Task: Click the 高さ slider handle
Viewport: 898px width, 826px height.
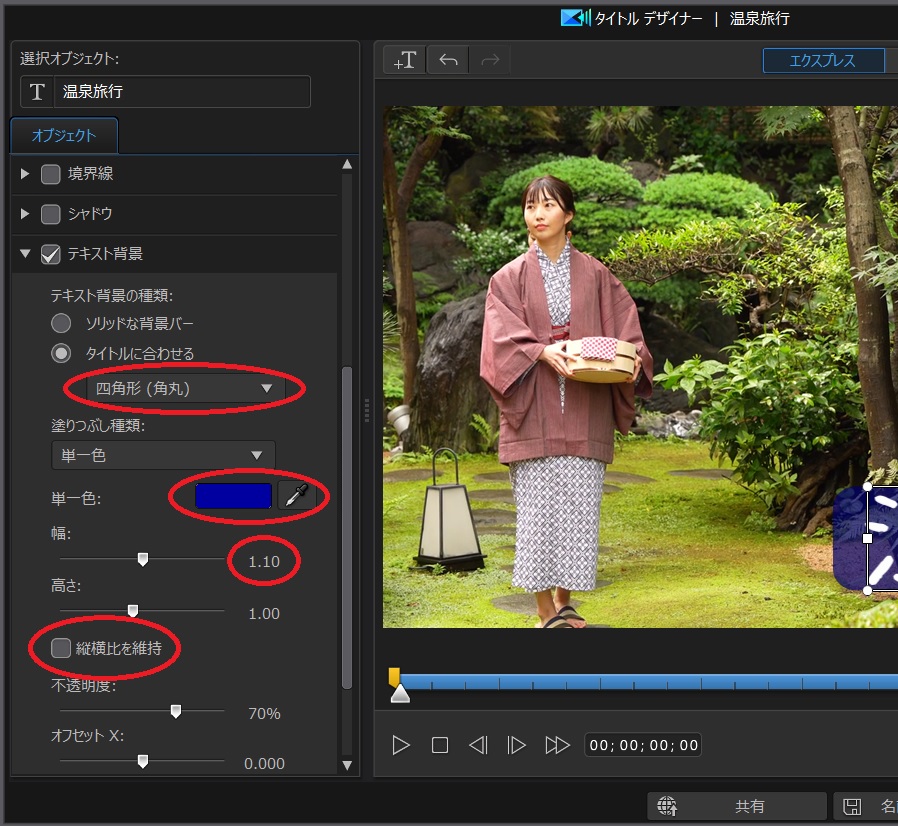Action: click(133, 611)
